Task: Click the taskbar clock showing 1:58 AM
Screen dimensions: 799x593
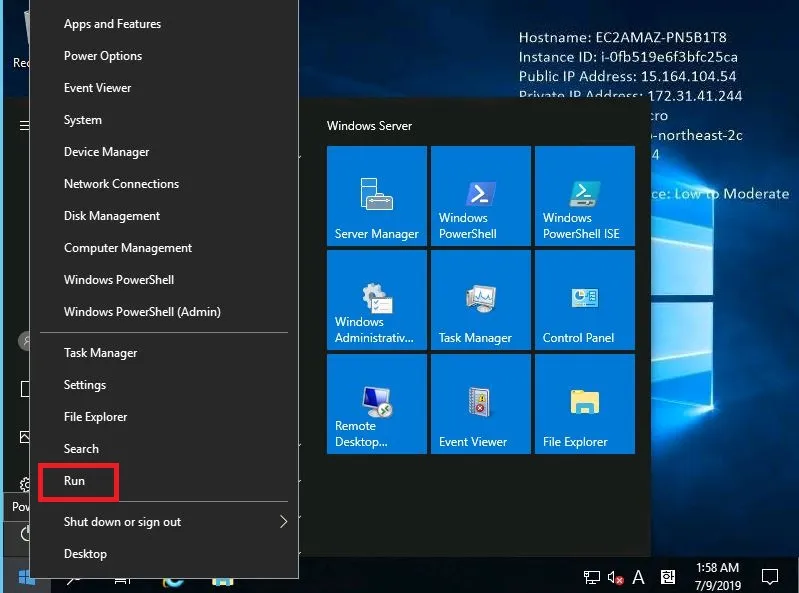Action: pyautogui.click(x=715, y=577)
